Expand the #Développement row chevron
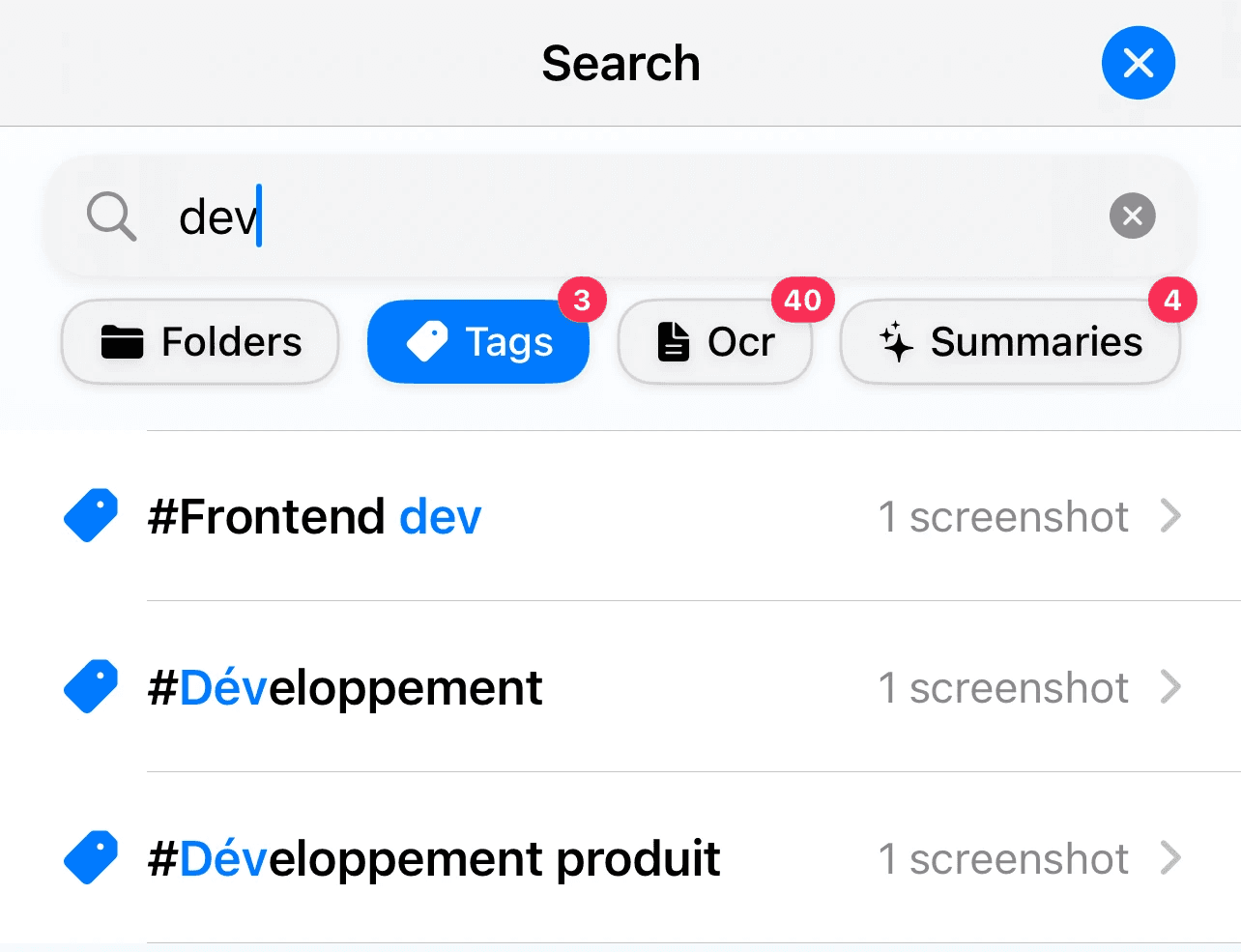 (x=1170, y=686)
